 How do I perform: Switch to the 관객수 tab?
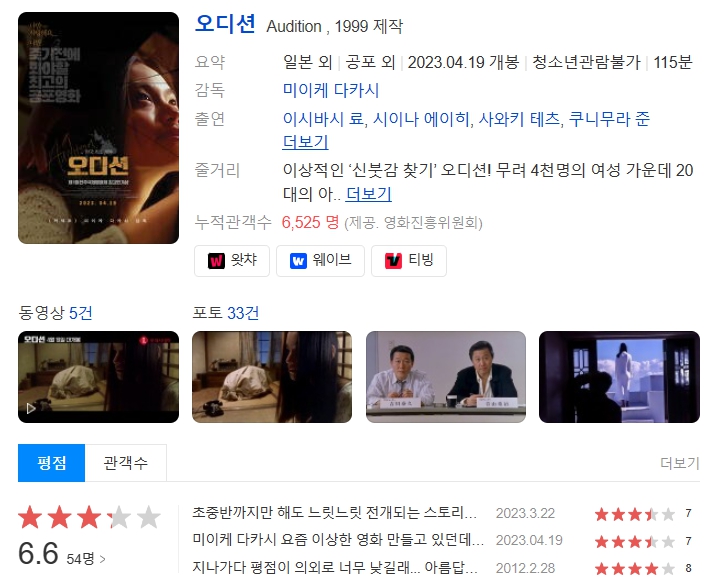point(125,462)
